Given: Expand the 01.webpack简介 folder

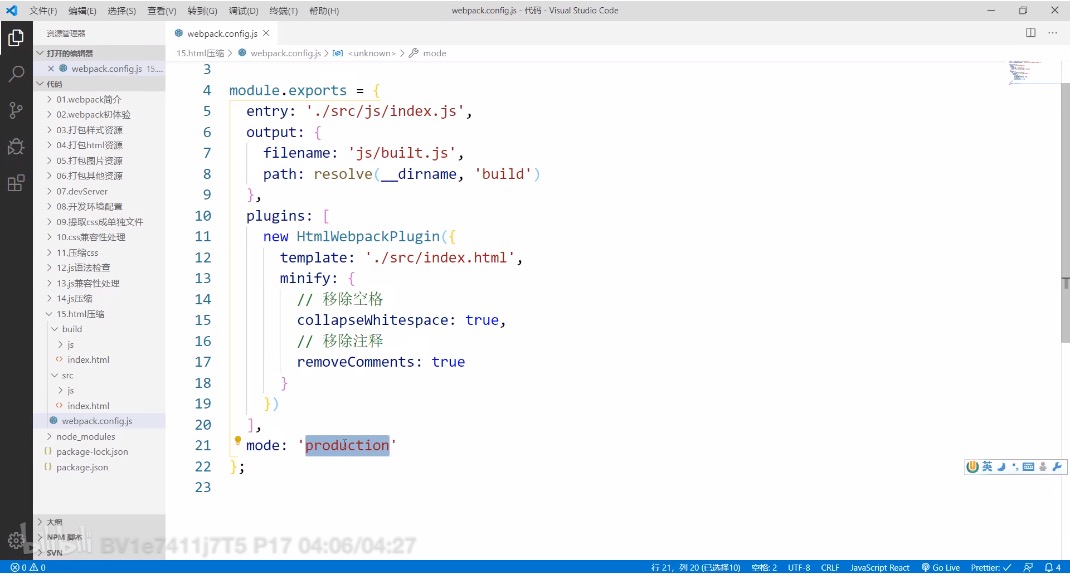Looking at the screenshot, I should 99,99.
